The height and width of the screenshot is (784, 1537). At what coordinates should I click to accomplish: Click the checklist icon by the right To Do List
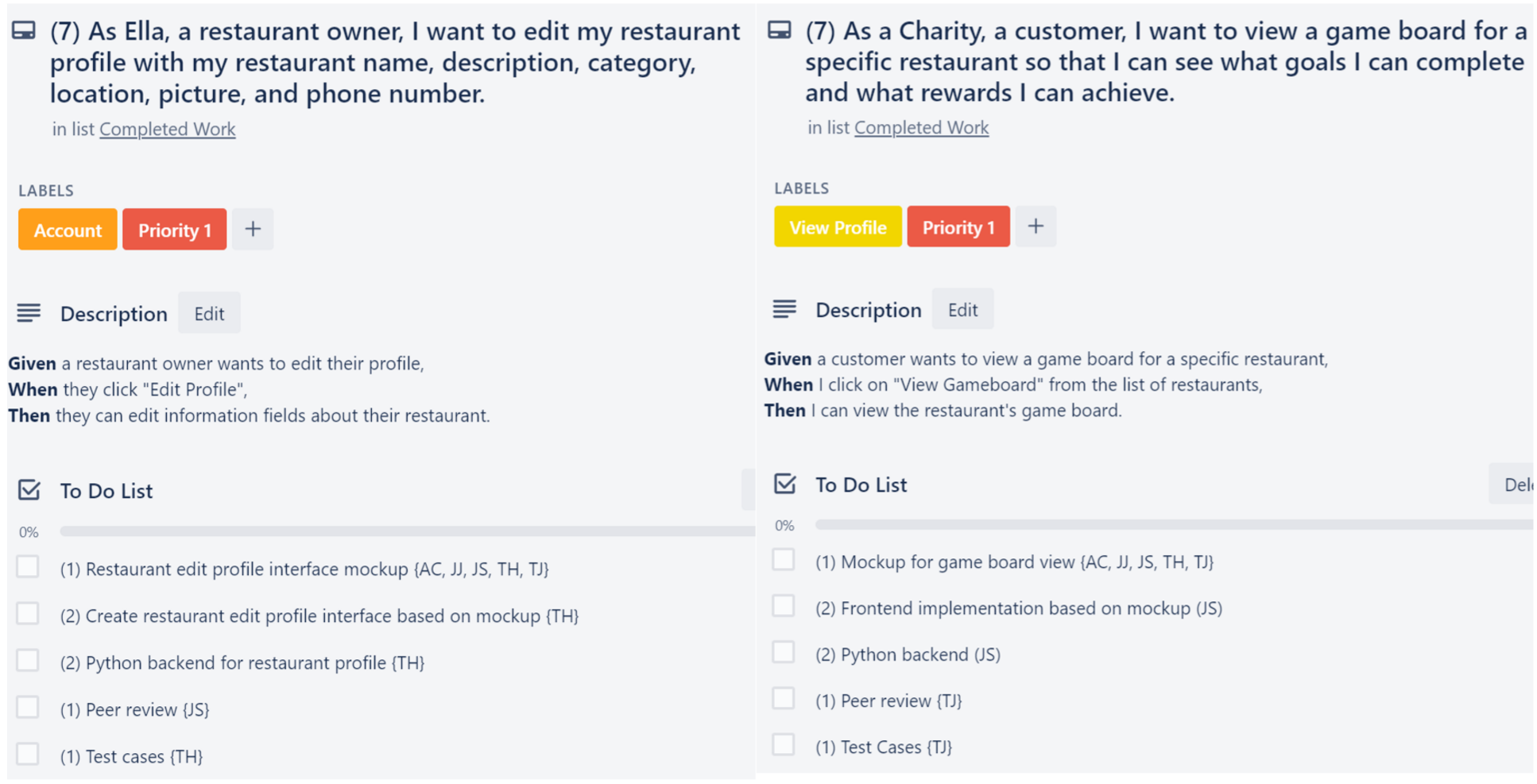(x=785, y=484)
